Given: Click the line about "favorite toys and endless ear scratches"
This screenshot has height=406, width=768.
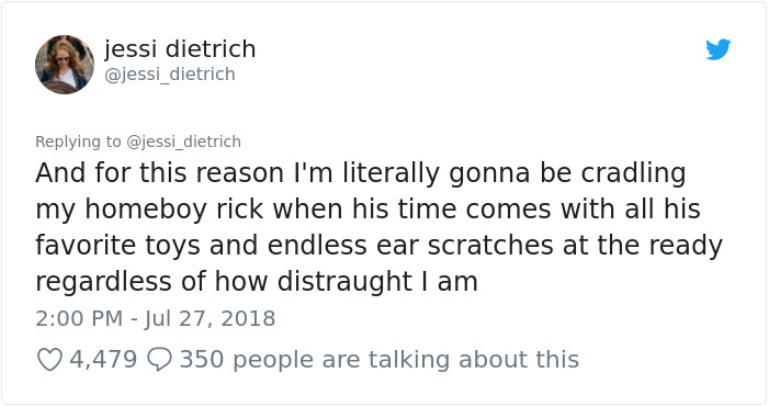Looking at the screenshot, I should (379, 246).
